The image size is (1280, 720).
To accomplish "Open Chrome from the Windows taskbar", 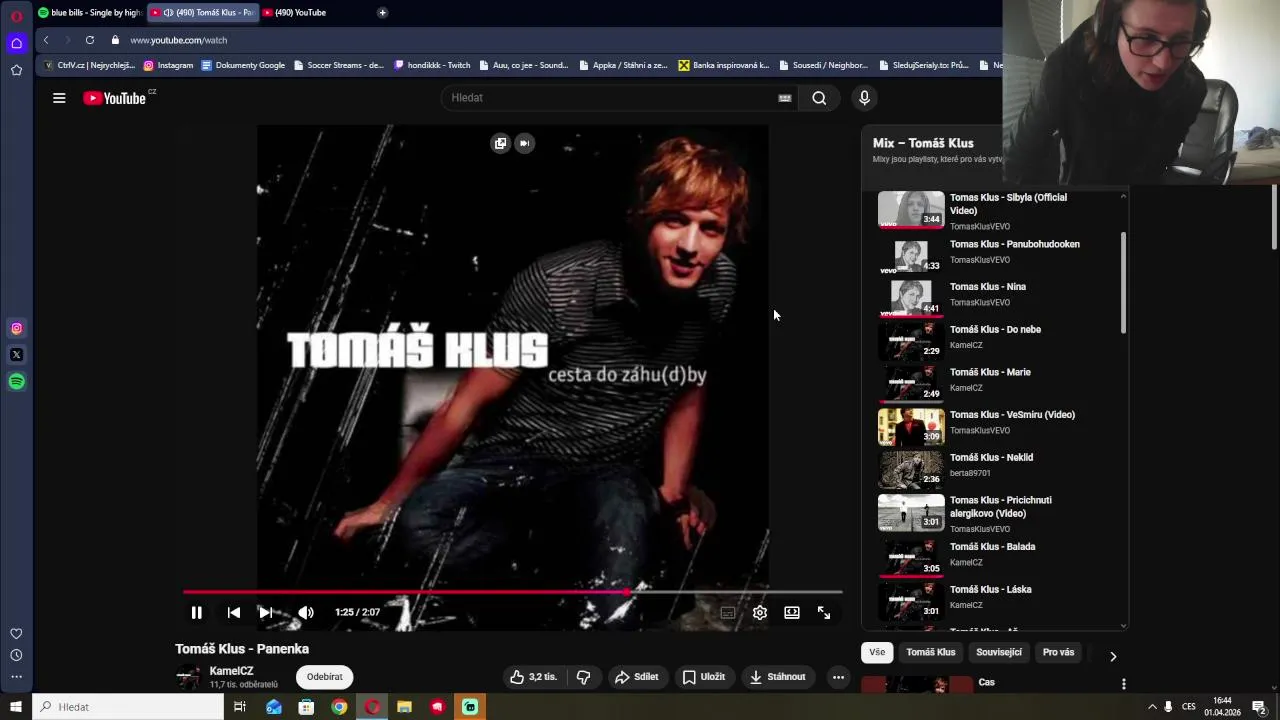I will [x=339, y=707].
